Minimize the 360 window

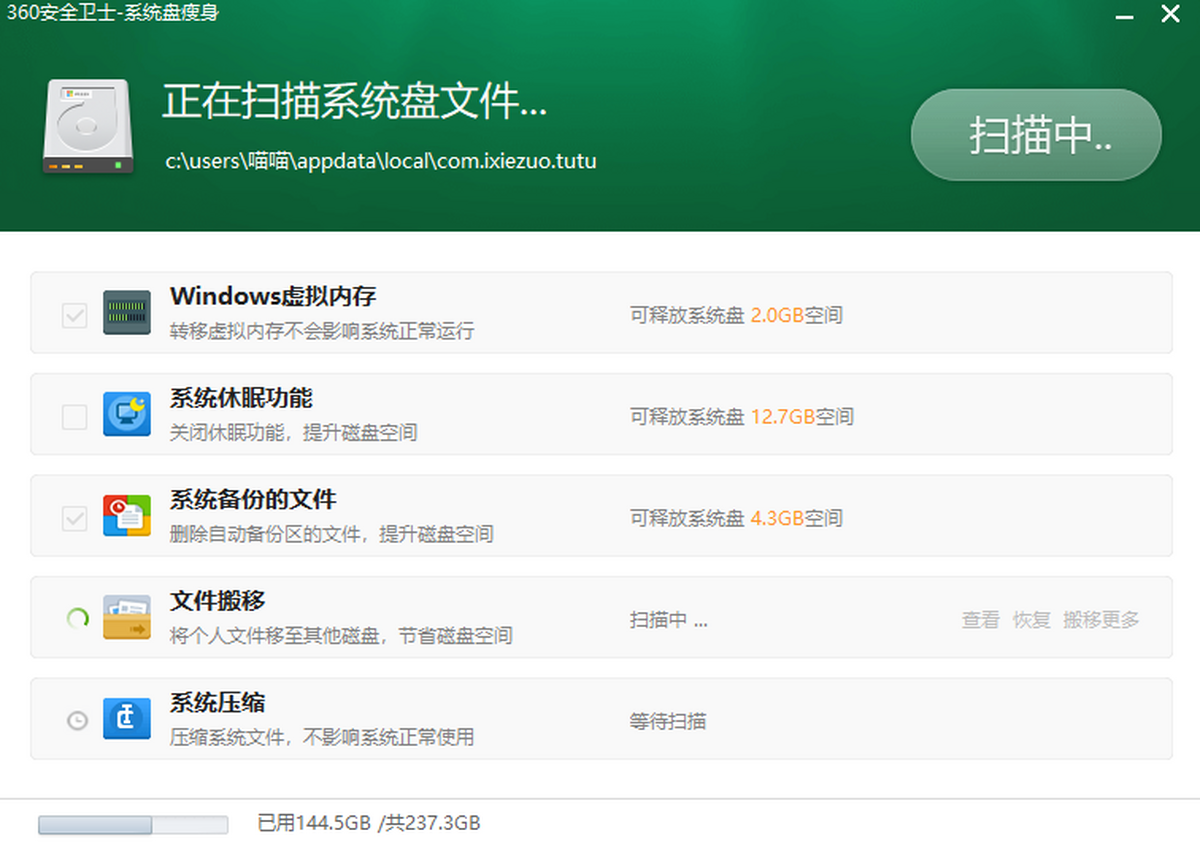click(1124, 14)
